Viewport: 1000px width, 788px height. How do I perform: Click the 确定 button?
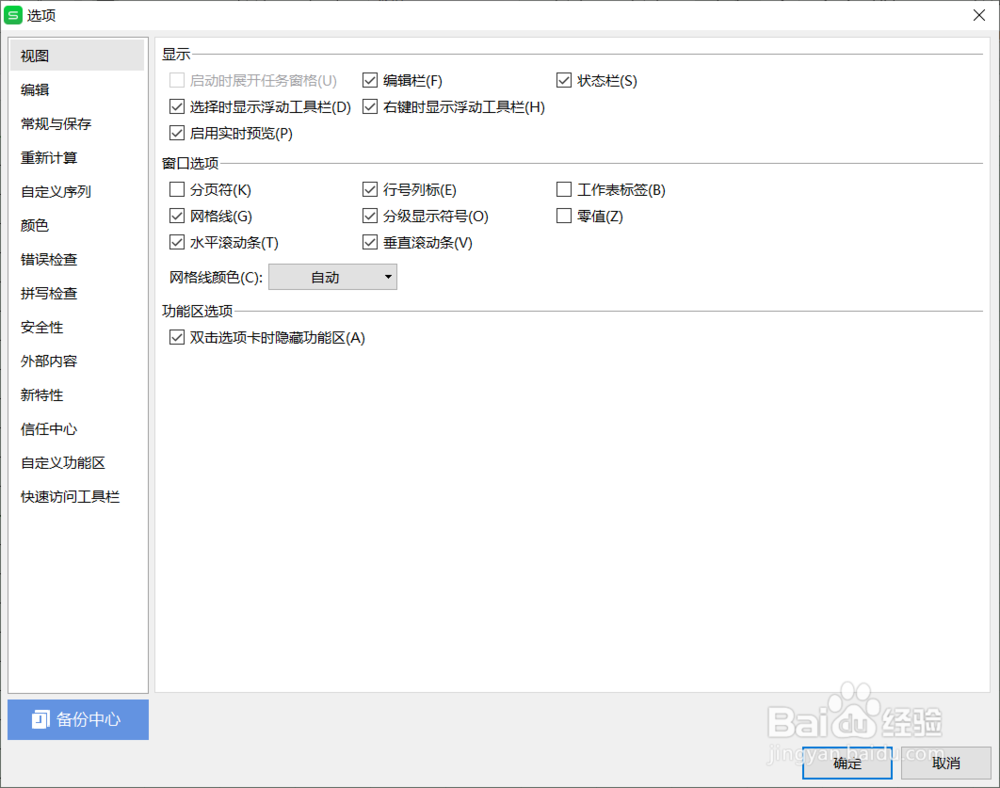(x=847, y=762)
